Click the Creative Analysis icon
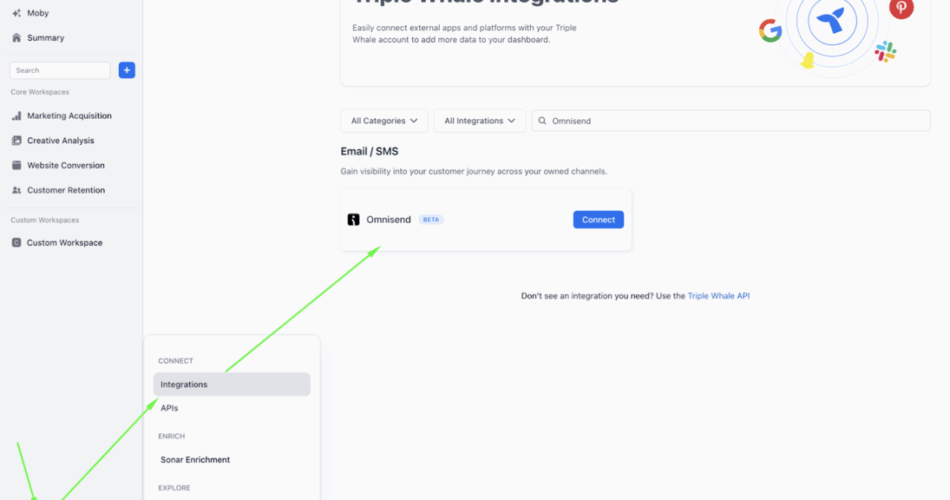Screen dimensions: 950x500 [16, 141]
